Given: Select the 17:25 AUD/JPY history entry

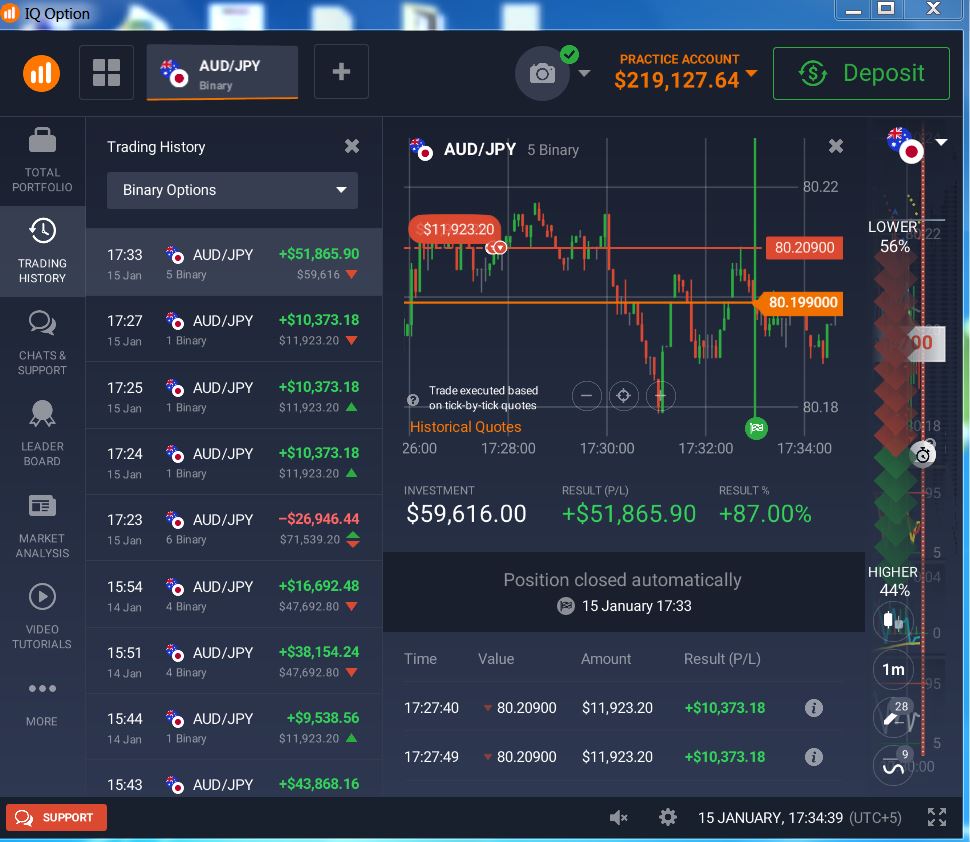Looking at the screenshot, I should point(234,397).
